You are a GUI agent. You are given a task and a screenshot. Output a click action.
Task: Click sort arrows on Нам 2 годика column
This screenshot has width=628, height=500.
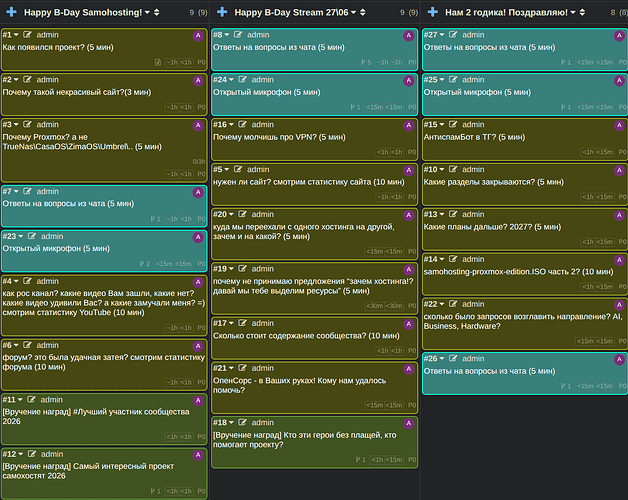pyautogui.click(x=582, y=12)
